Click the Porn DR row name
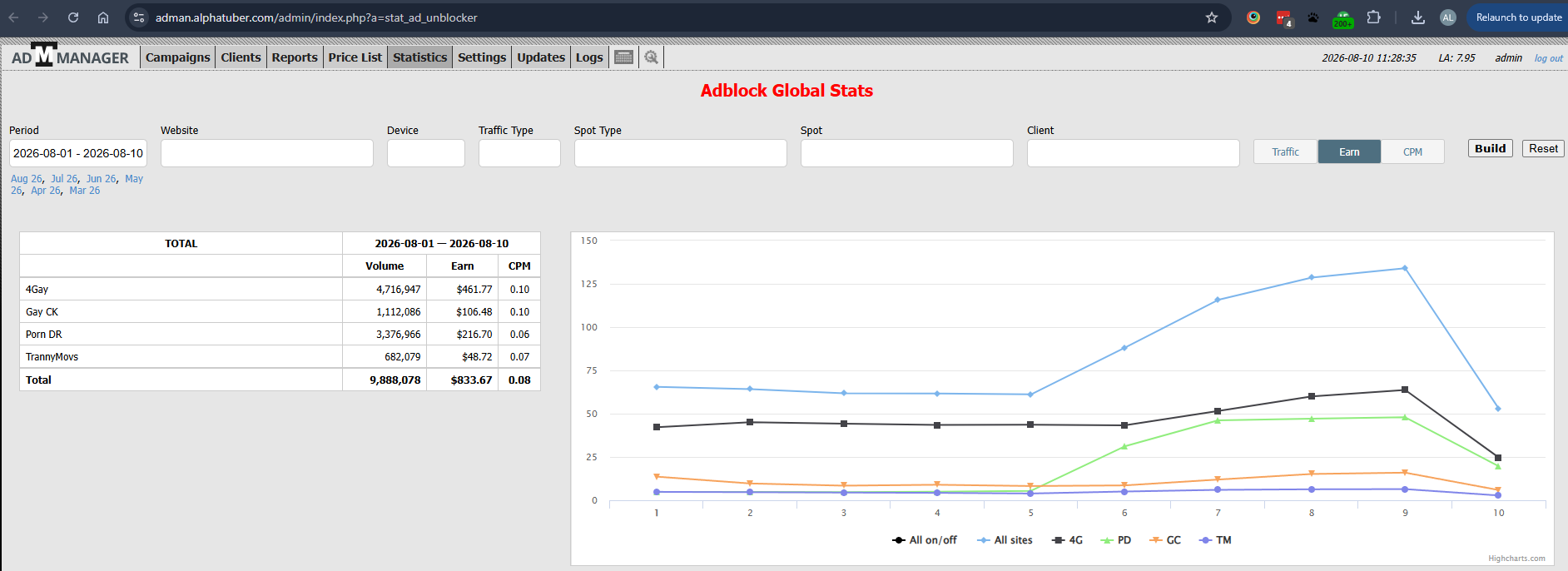This screenshot has width=1568, height=571. (x=43, y=335)
